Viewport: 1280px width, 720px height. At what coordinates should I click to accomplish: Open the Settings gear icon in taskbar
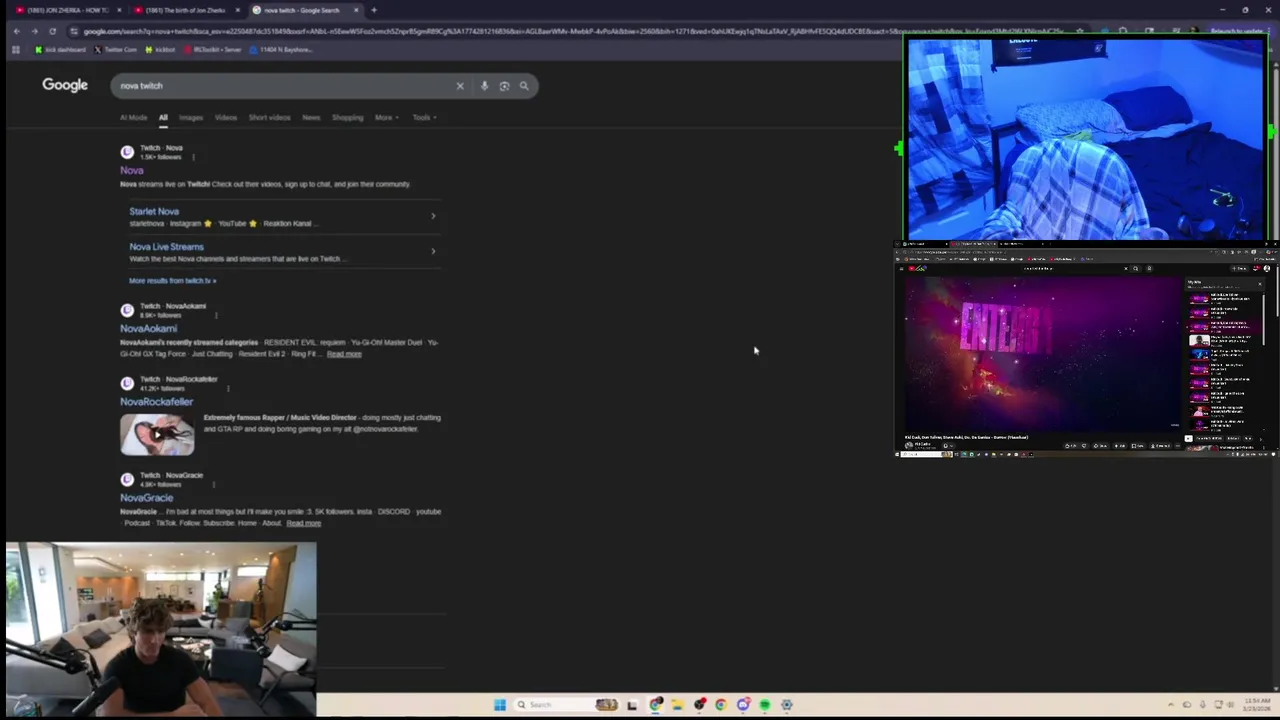coord(787,705)
